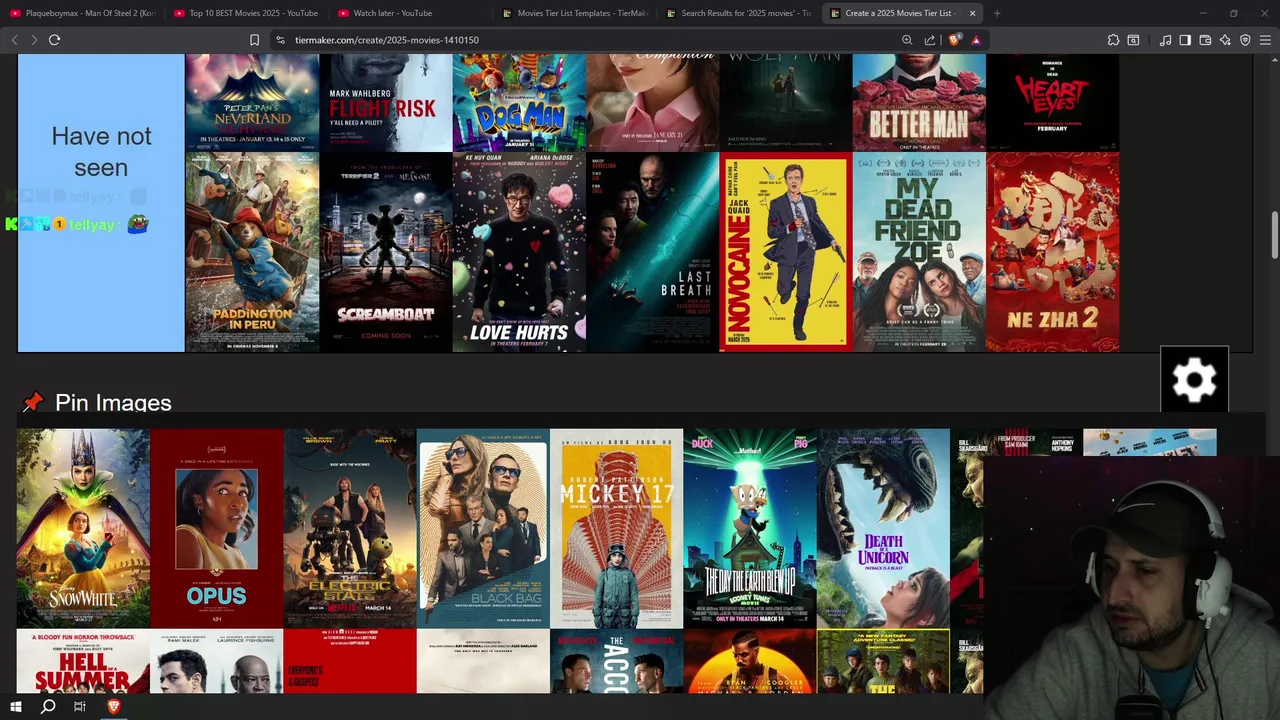Select the Paddington in Peru poster
Screen dimensions: 1280x720
tap(252, 252)
